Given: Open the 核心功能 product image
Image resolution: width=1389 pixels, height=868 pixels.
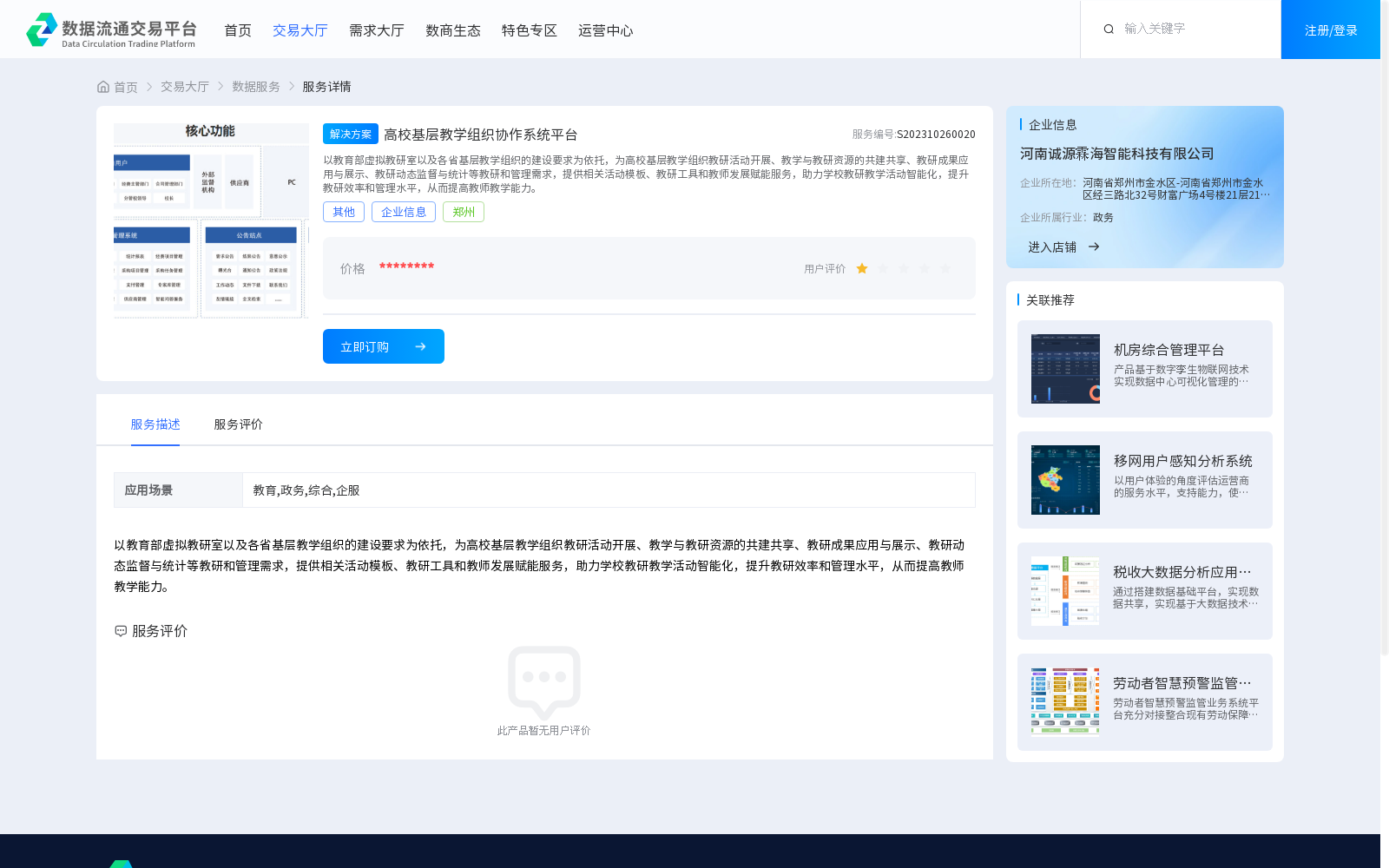Looking at the screenshot, I should (211, 220).
